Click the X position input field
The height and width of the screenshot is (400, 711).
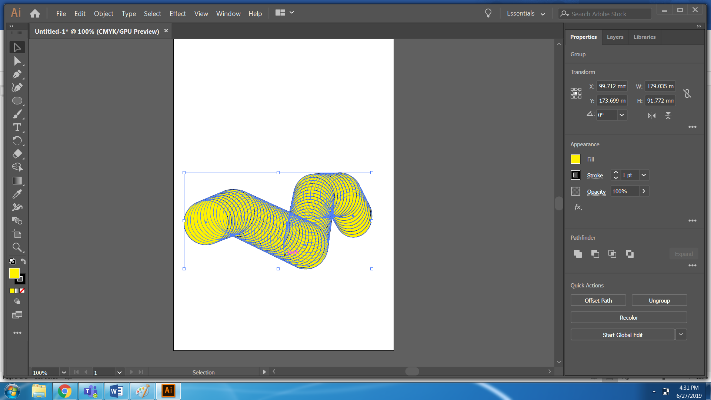[x=612, y=86]
